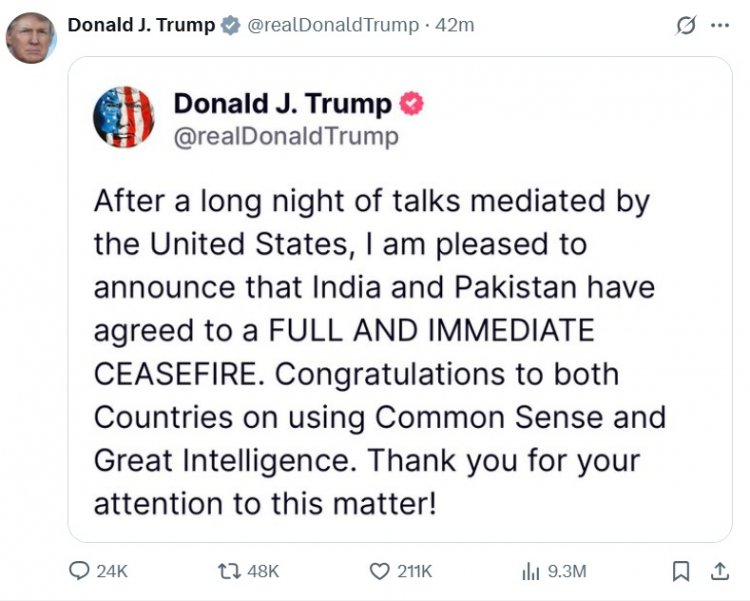
Task: Click the flag-themed avatar in the quoted post
Action: tap(124, 117)
